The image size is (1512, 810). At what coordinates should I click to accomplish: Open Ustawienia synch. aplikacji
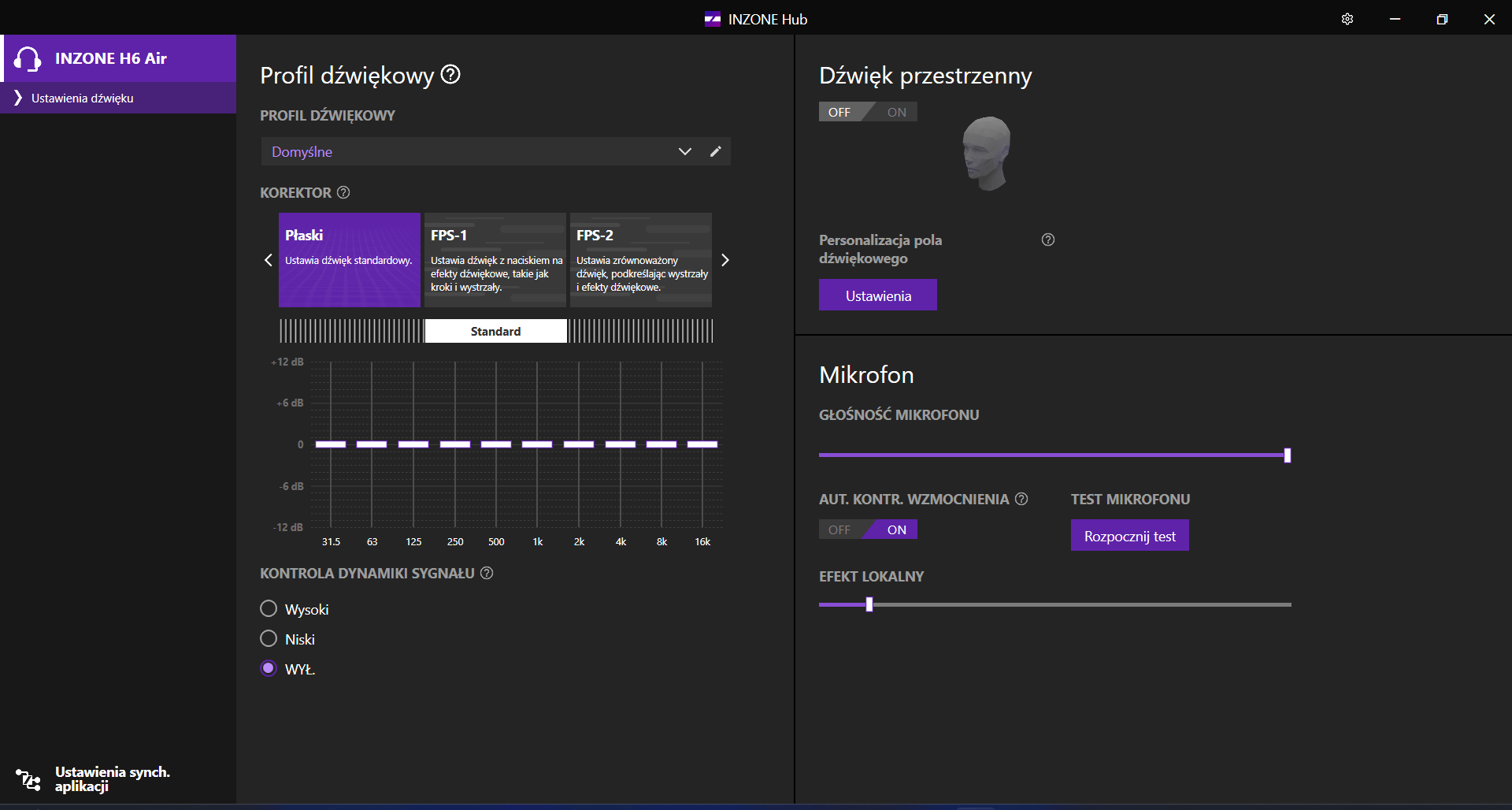pyautogui.click(x=113, y=779)
